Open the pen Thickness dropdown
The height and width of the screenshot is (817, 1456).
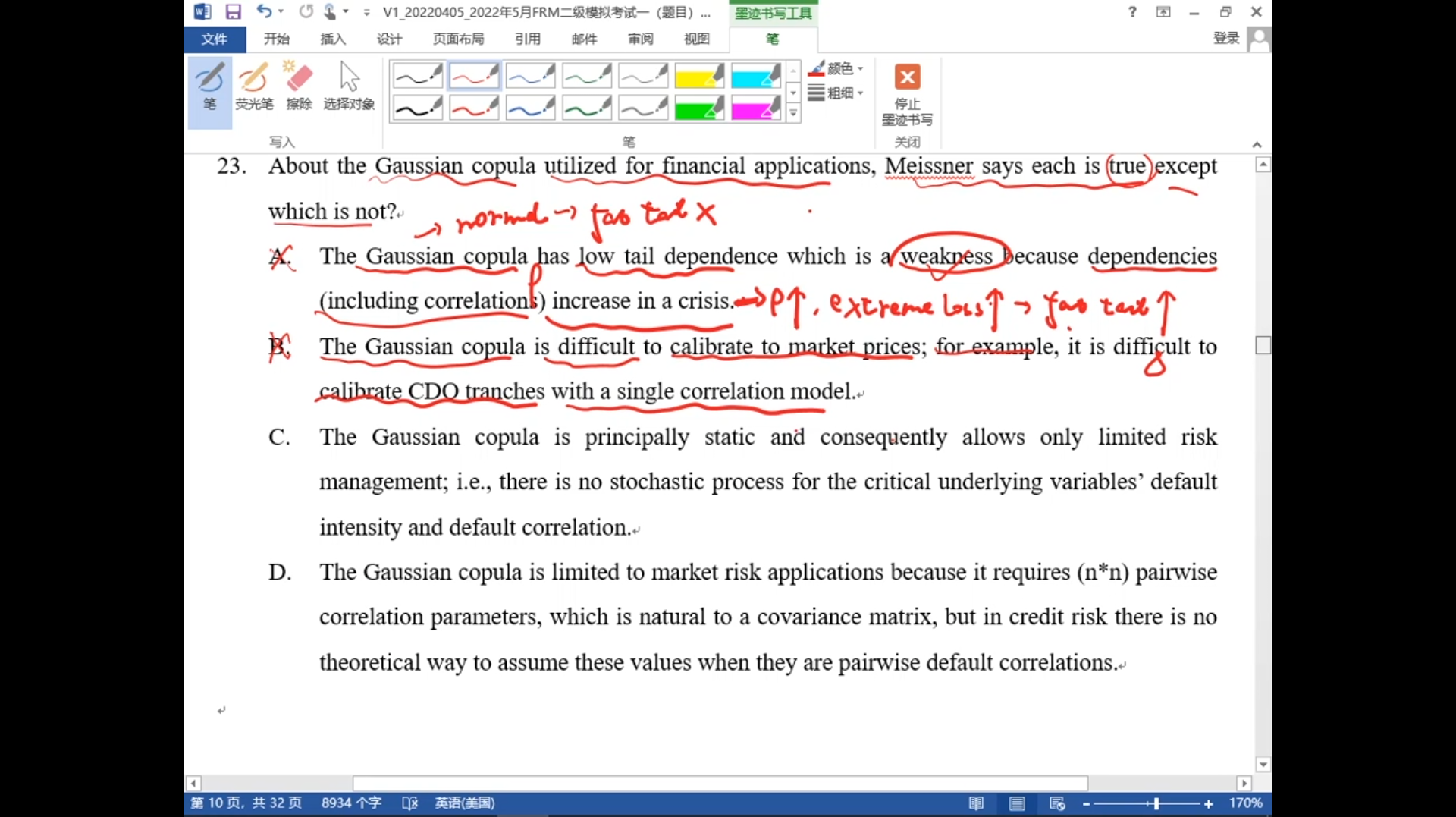click(x=837, y=93)
